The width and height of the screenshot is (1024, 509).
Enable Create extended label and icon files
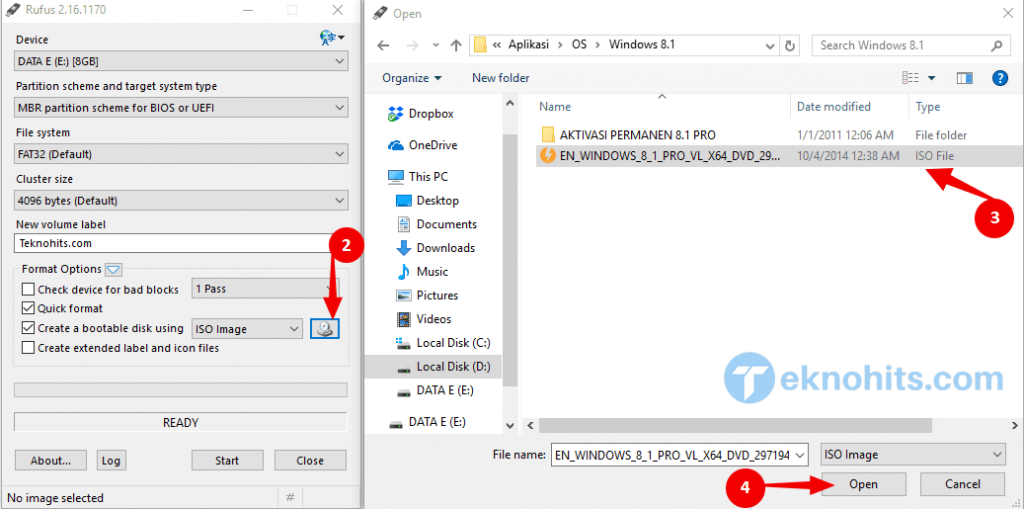pyautogui.click(x=28, y=348)
